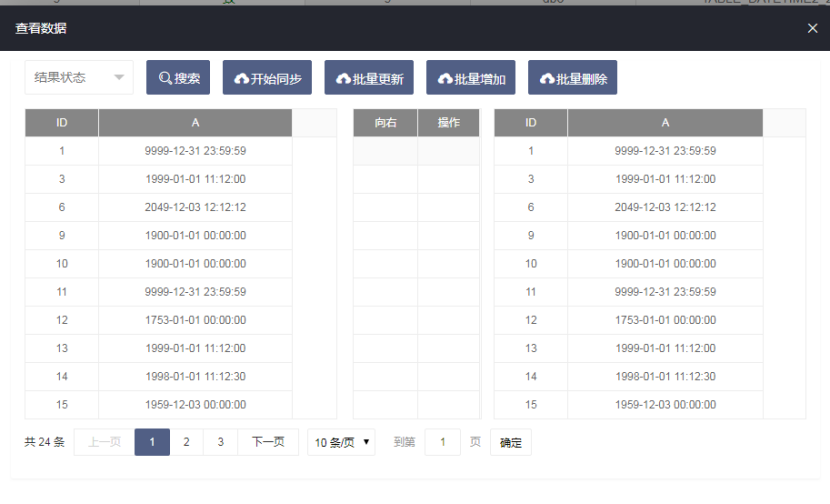Click the page number input field
The width and height of the screenshot is (830, 504).
[442, 442]
